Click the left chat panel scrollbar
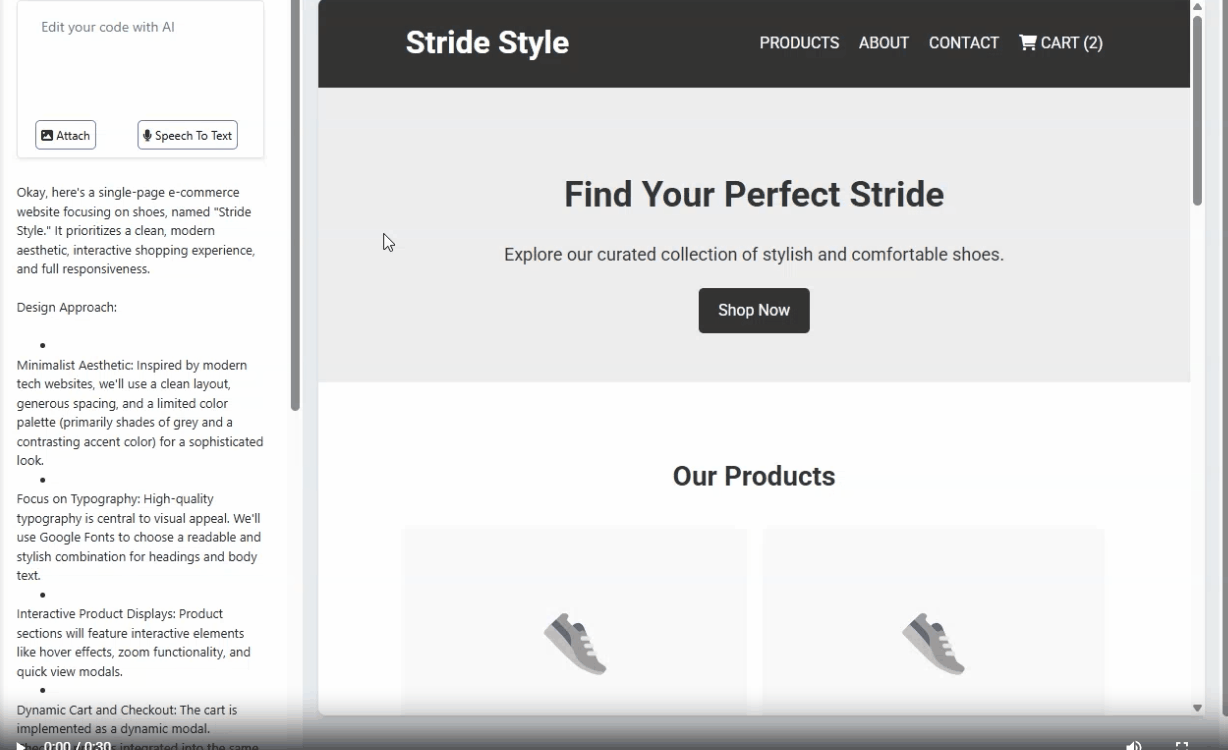This screenshot has width=1228, height=750. (295, 200)
